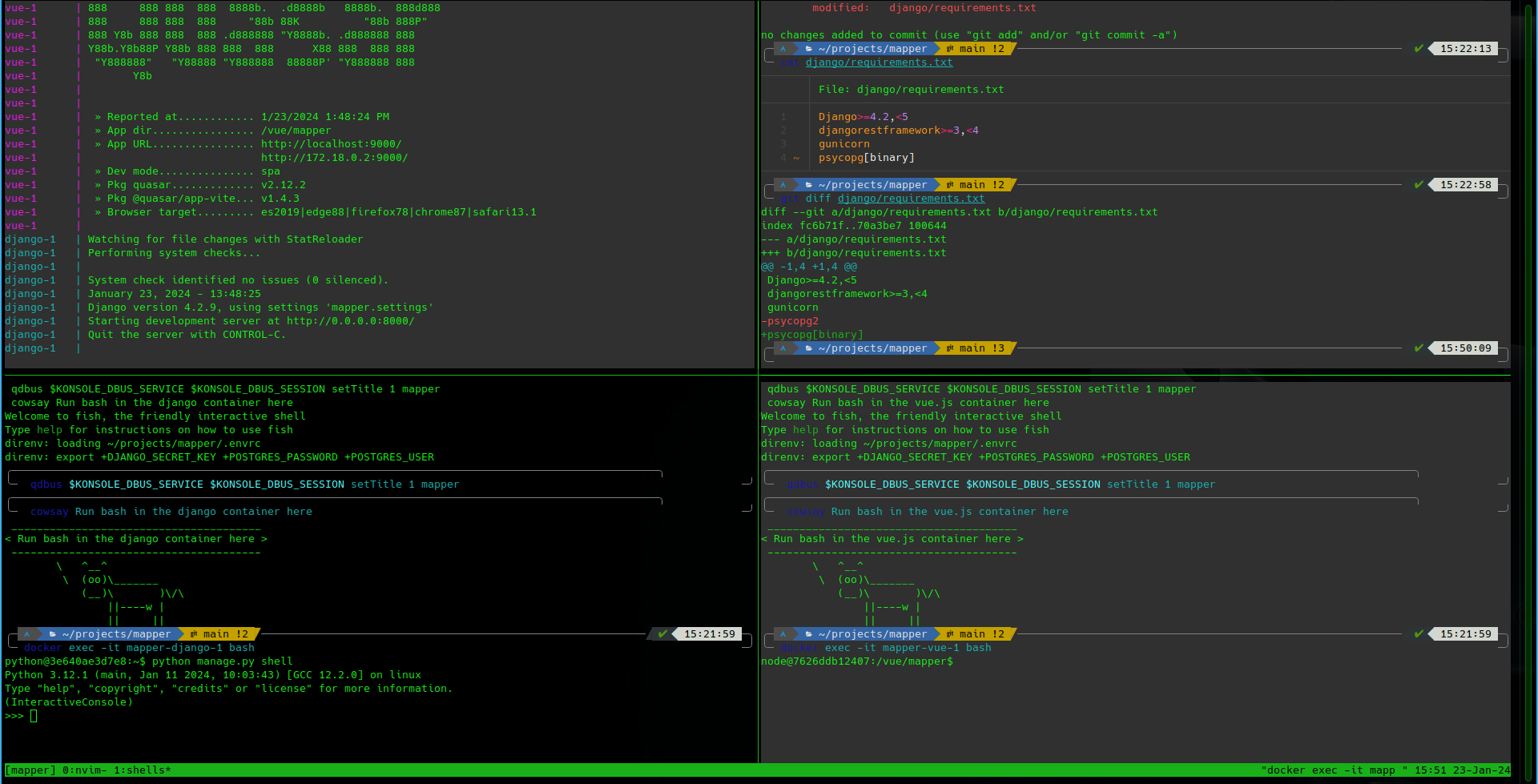1538x784 pixels.
Task: Open the http://0.0.0.0:8000/ development server link
Action: [x=351, y=321]
